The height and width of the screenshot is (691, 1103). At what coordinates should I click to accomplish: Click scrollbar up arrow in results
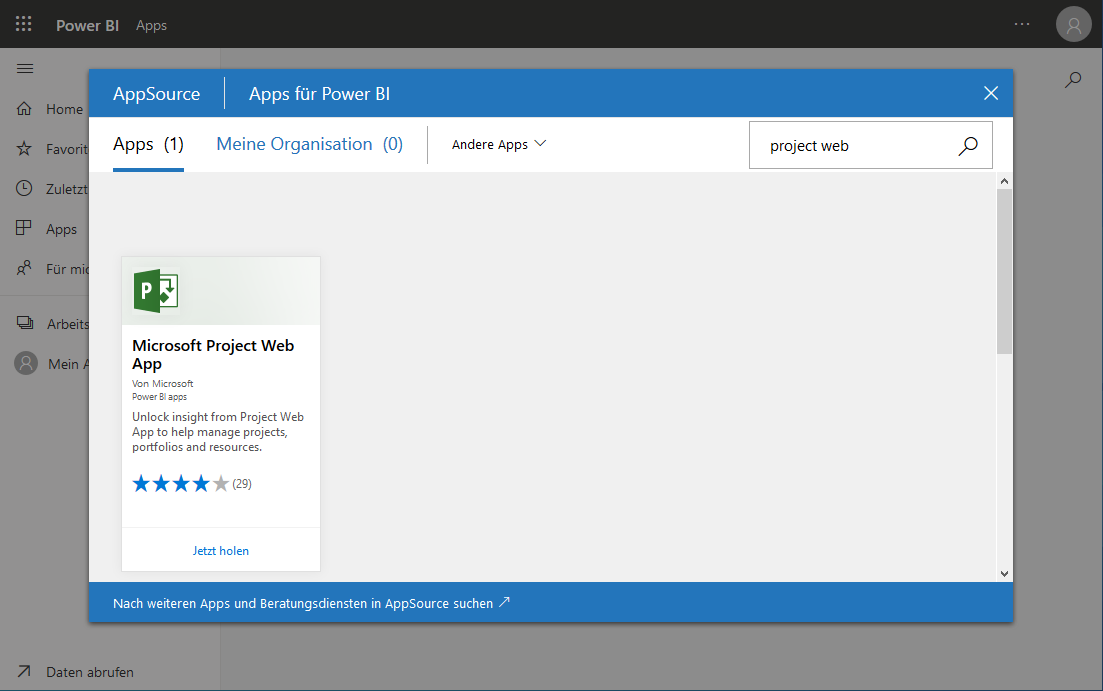[x=1005, y=181]
